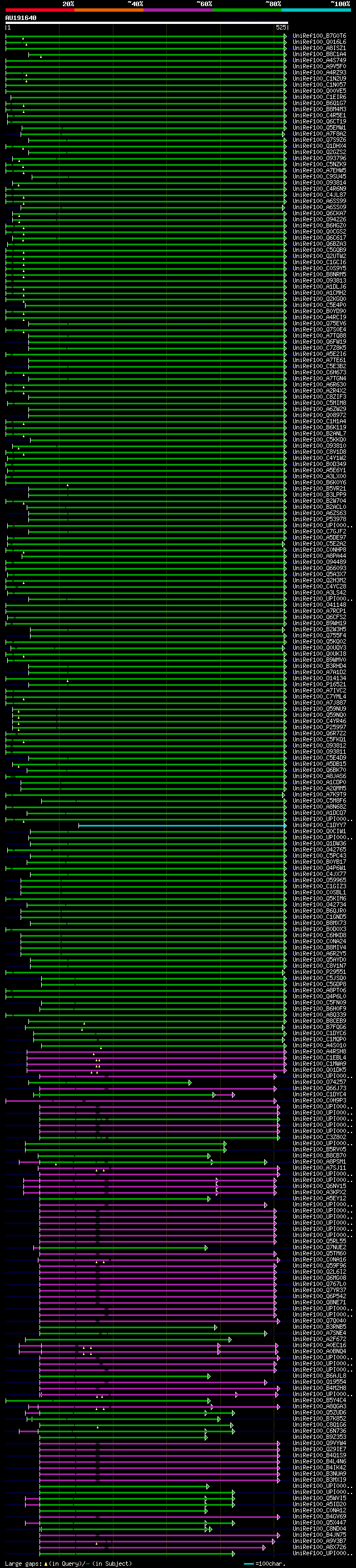This screenshot has height=1568, width=356.
Task: Select label UniRef100_Q2UTW2
Action: pos(319,256)
